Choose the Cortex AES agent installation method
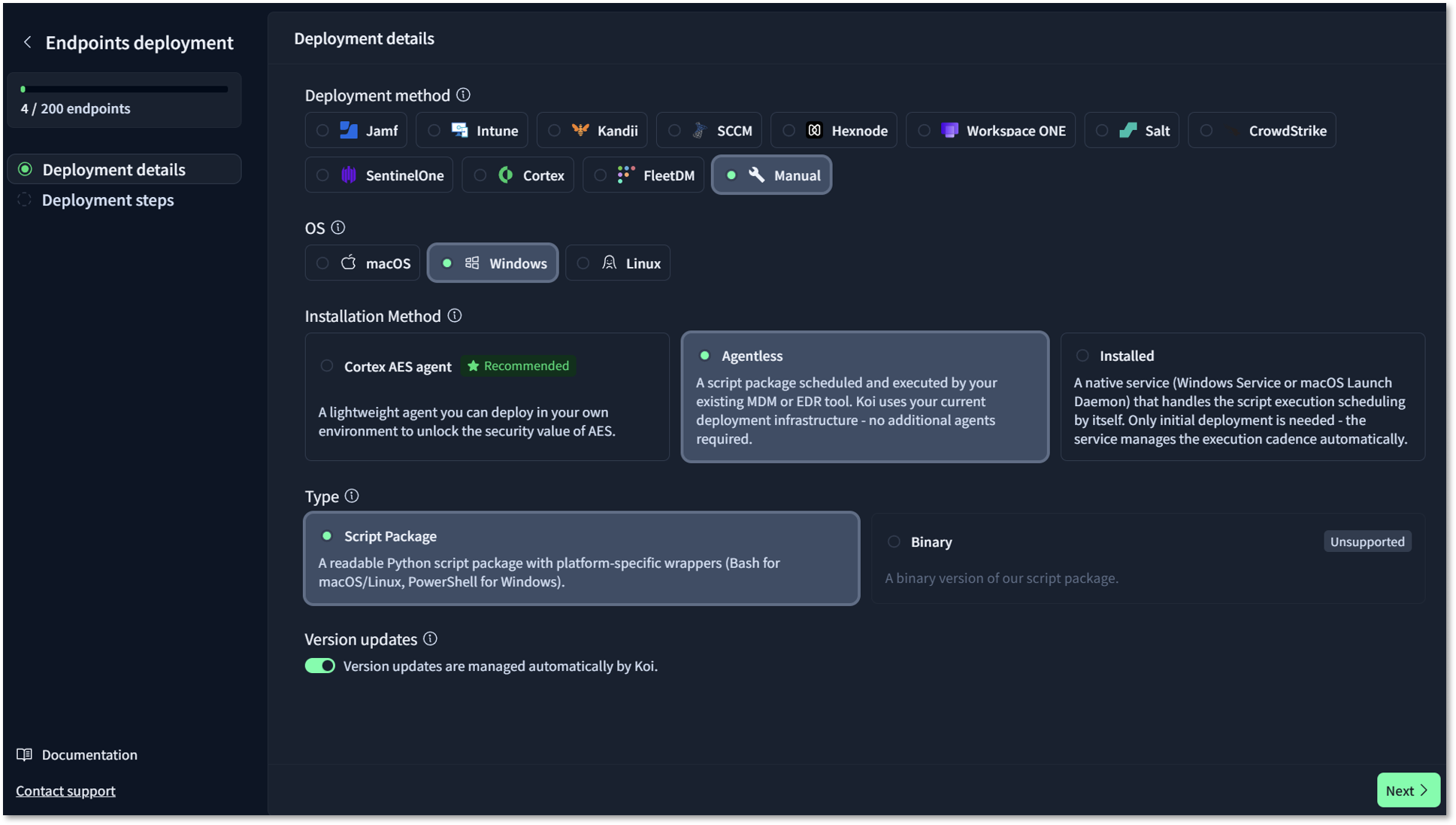Screen dimensions: 1456x825 point(487,397)
